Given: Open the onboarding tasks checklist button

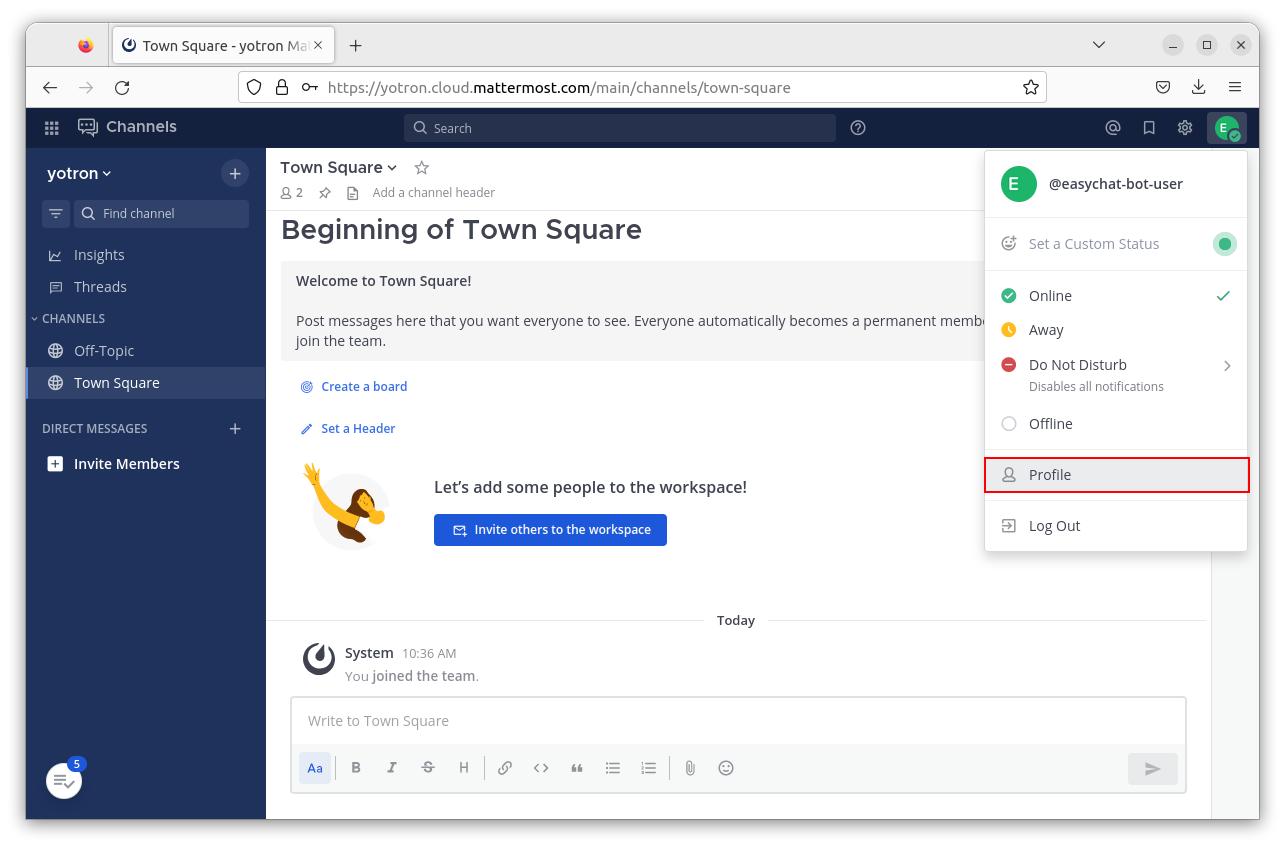Looking at the screenshot, I should [64, 781].
